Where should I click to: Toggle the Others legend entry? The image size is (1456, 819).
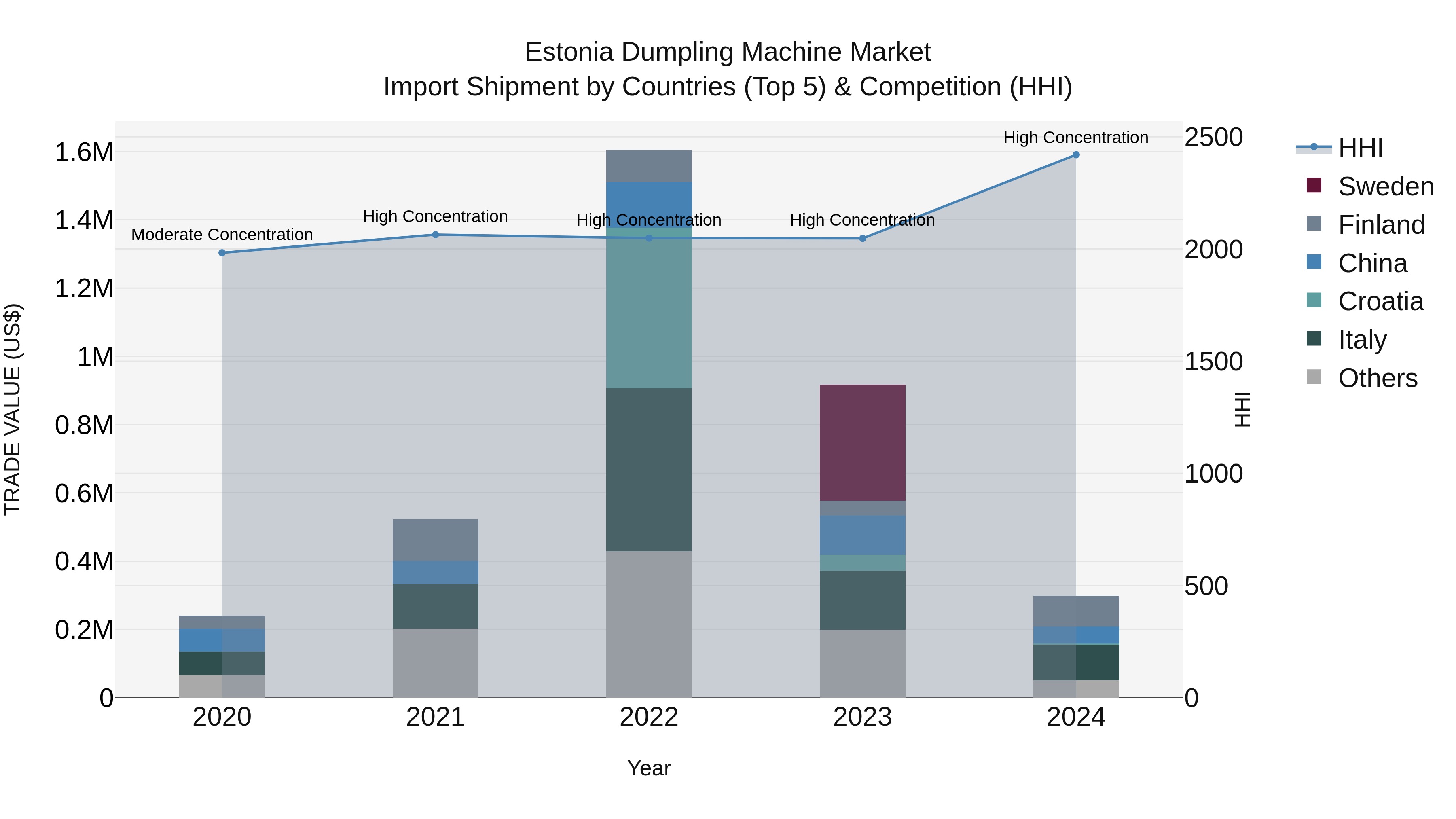(x=1362, y=378)
